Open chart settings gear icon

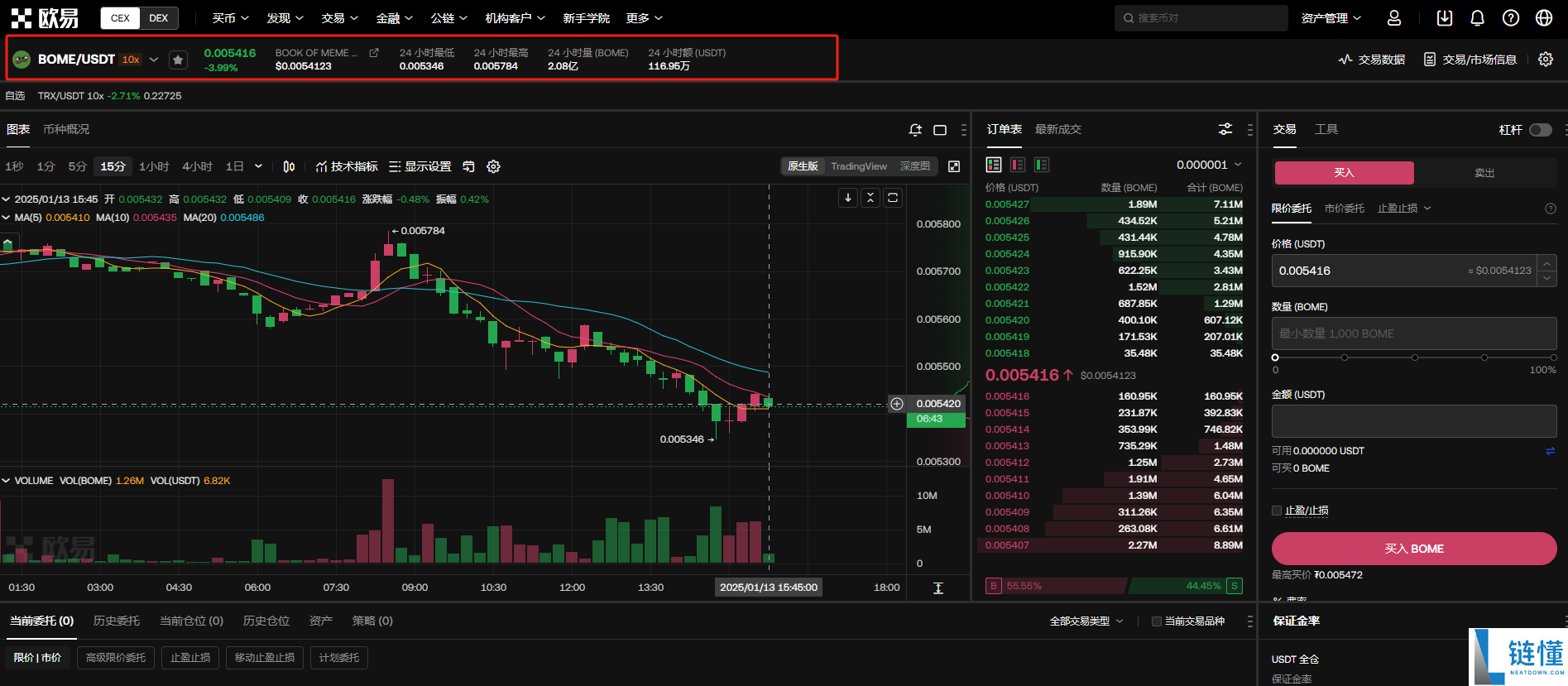494,166
